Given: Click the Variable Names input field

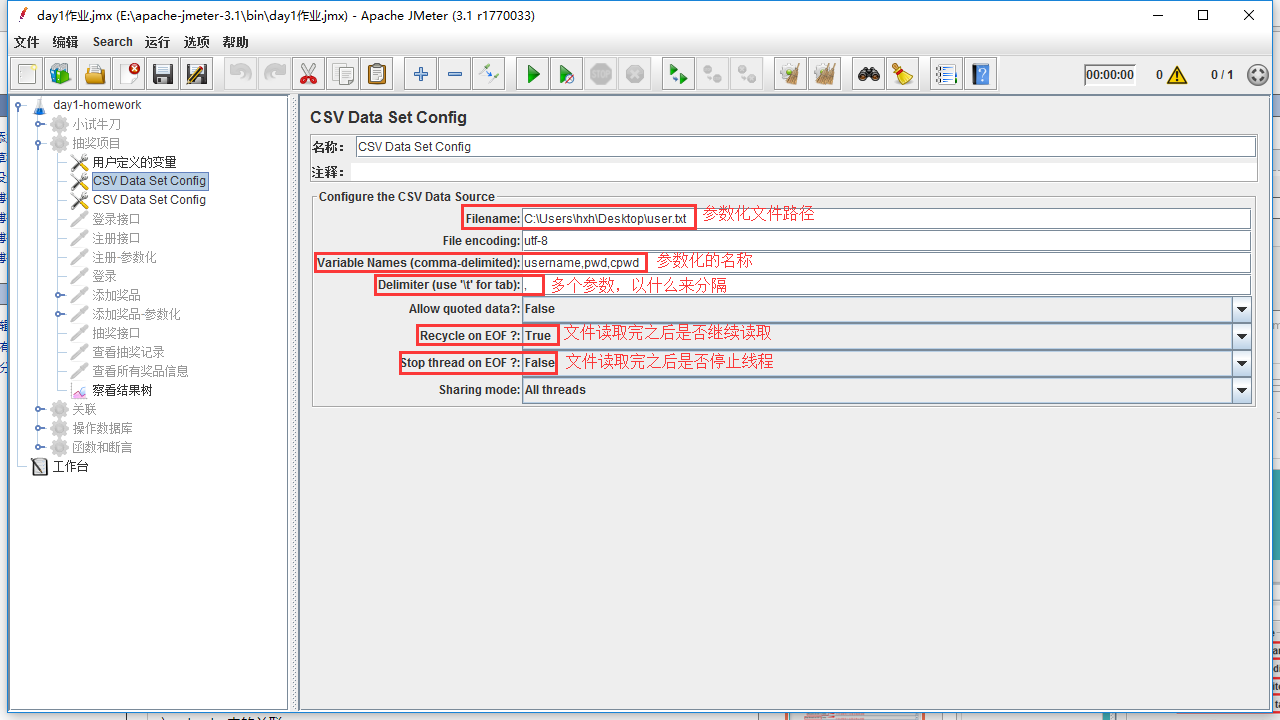Looking at the screenshot, I should tap(886, 263).
